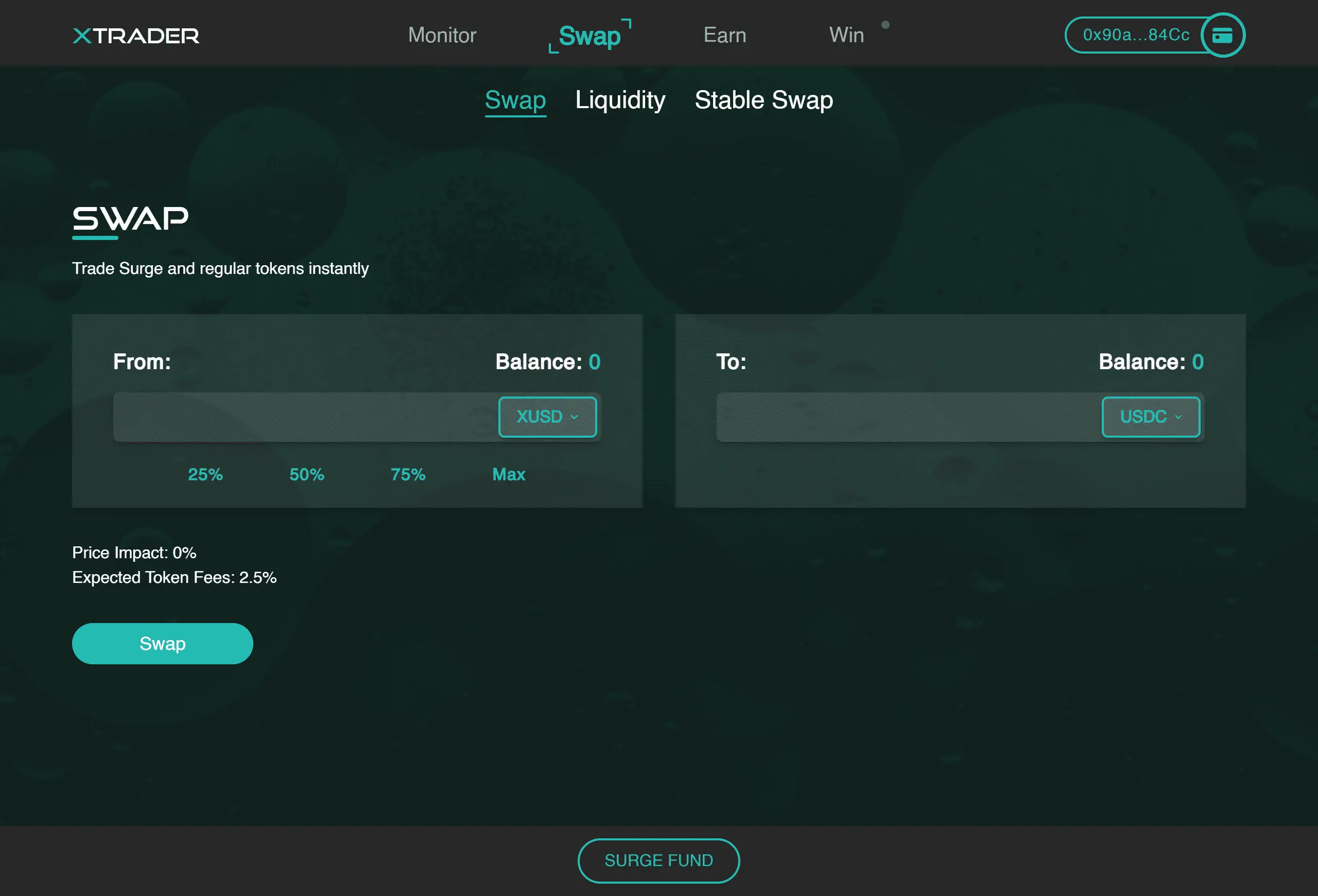
Task: Click the notification dot beside Win
Action: pos(886,24)
